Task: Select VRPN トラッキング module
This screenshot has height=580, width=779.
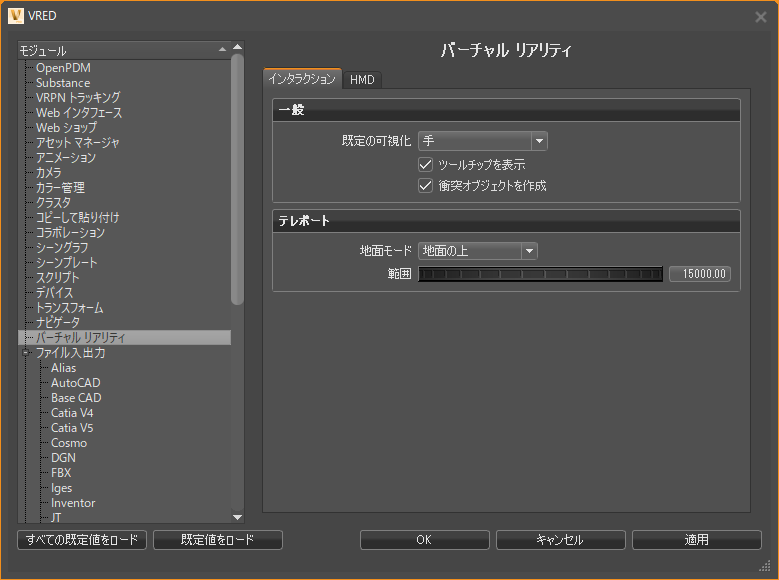Action: coord(78,97)
